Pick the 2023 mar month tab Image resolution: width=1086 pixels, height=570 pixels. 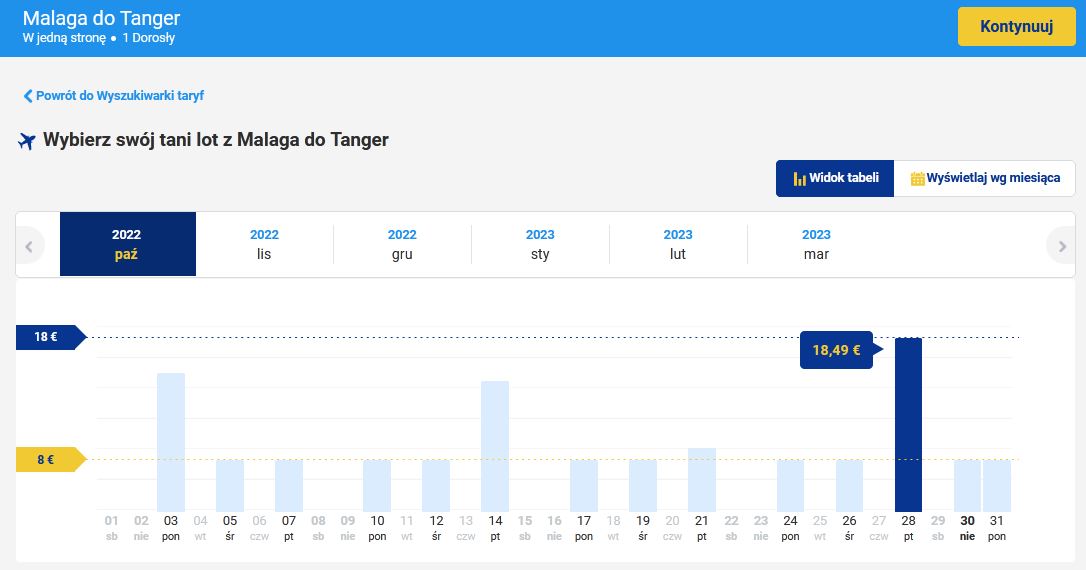[x=816, y=245]
